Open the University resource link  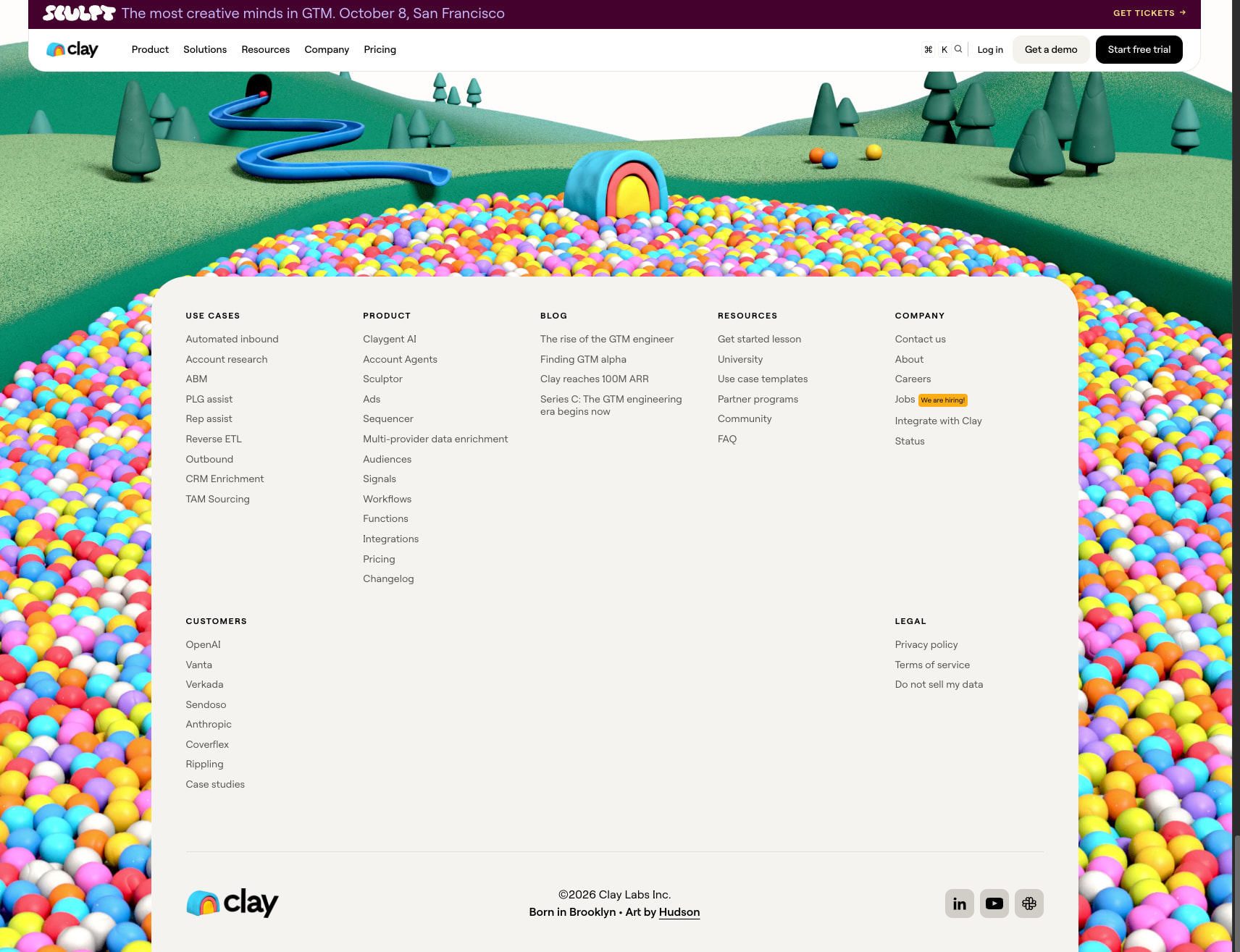(x=740, y=359)
